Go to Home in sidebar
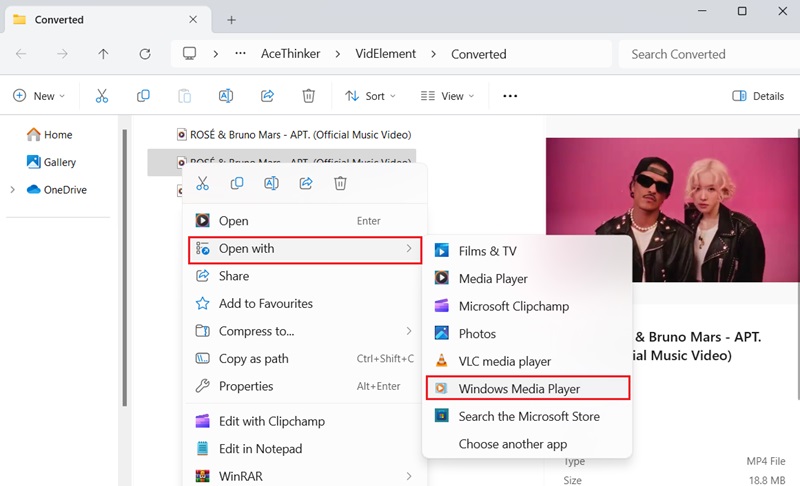The image size is (800, 486). [x=49, y=135]
